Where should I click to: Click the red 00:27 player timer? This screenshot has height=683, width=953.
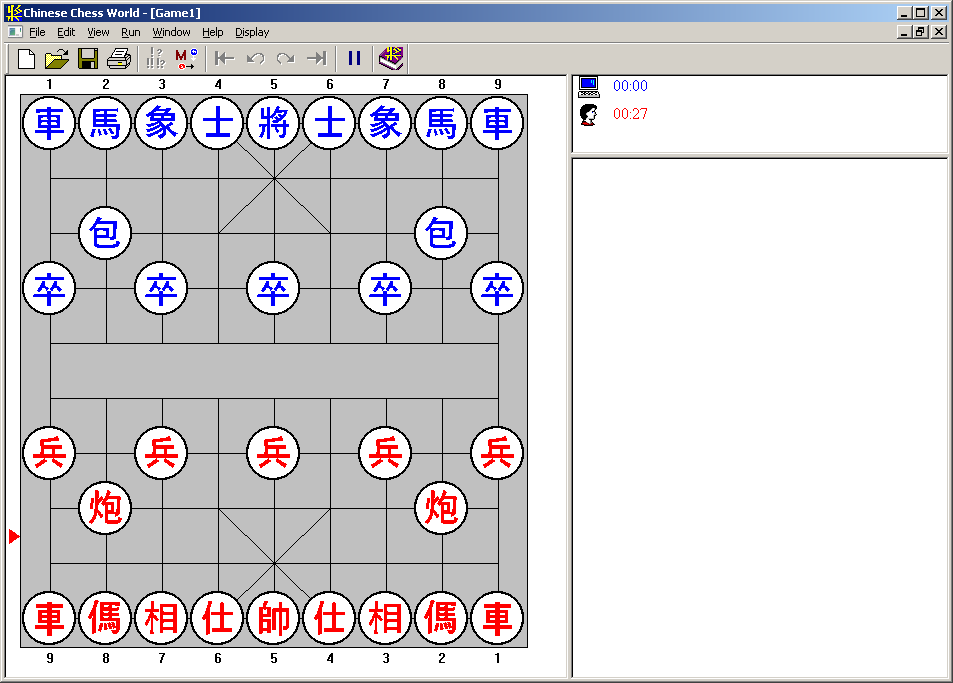[630, 114]
